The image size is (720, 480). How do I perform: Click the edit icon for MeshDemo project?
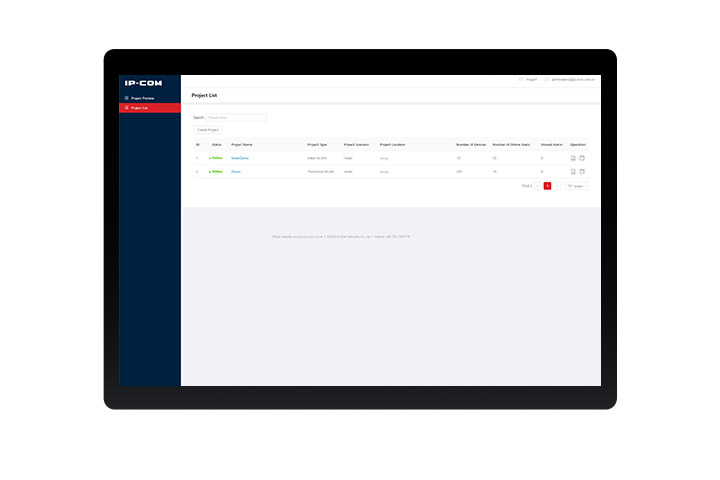click(573, 158)
